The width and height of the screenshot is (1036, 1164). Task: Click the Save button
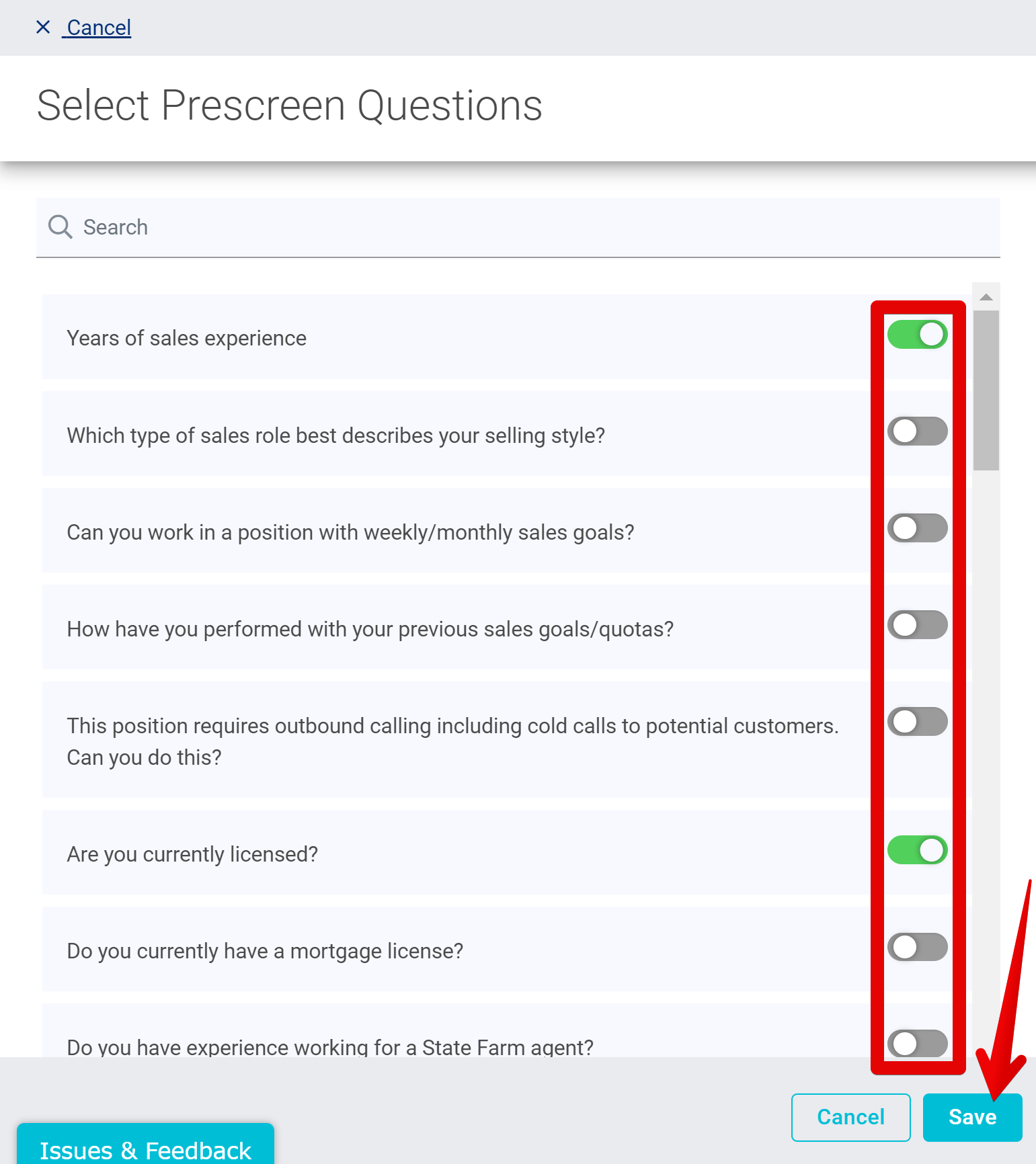[971, 1117]
